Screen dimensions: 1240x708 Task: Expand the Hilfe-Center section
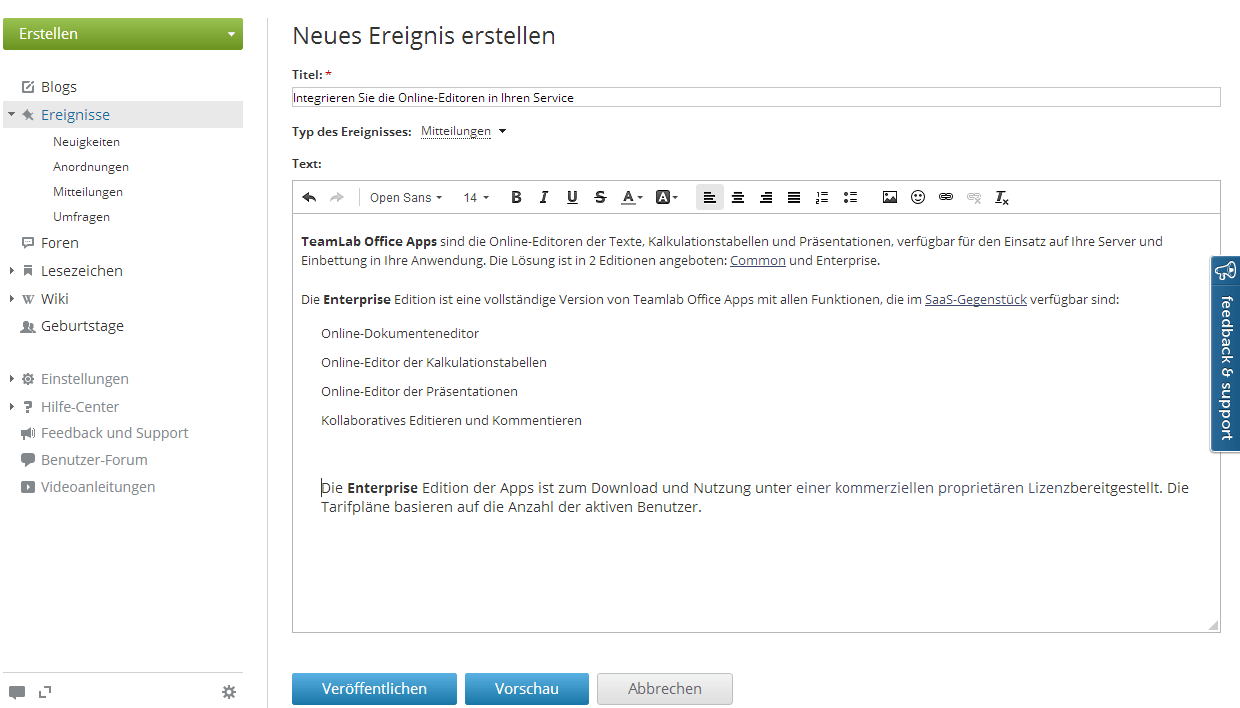12,407
